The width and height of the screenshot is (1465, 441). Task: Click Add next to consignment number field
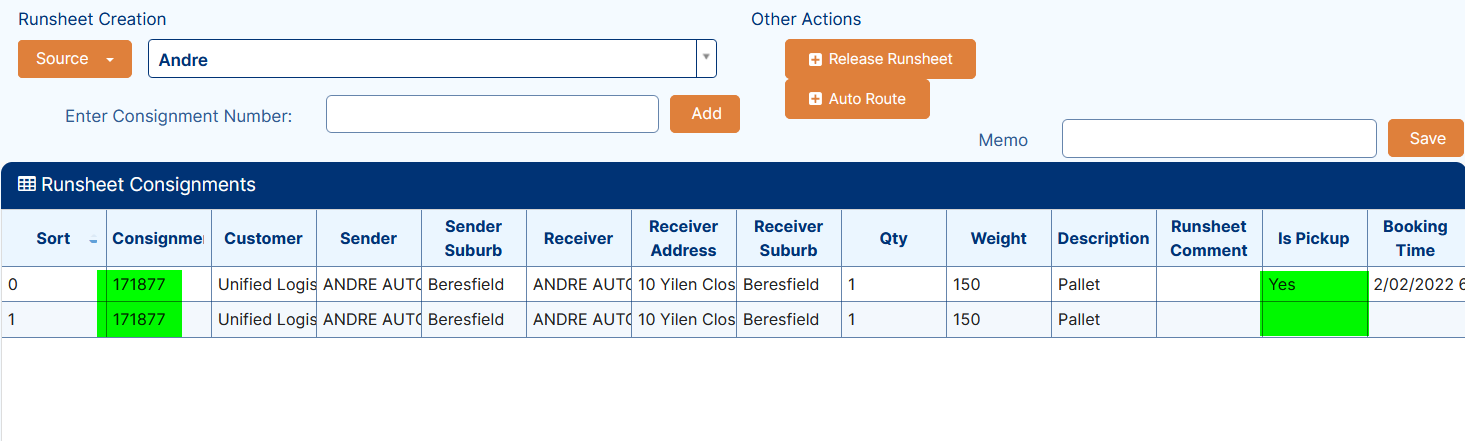click(705, 114)
